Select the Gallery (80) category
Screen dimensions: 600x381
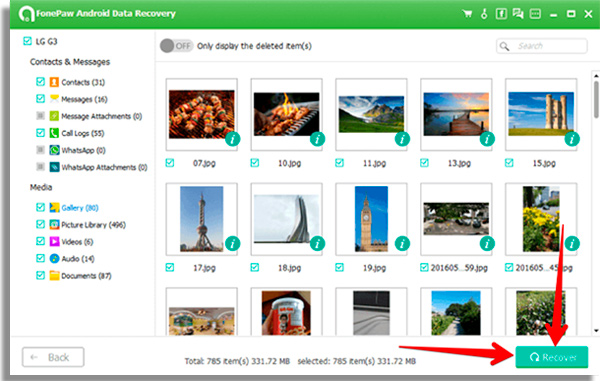[80, 208]
